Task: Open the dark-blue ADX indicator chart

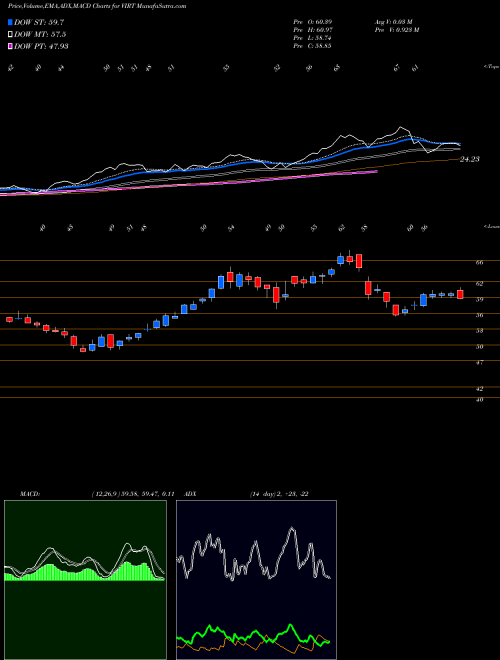Action: pyautogui.click(x=256, y=580)
